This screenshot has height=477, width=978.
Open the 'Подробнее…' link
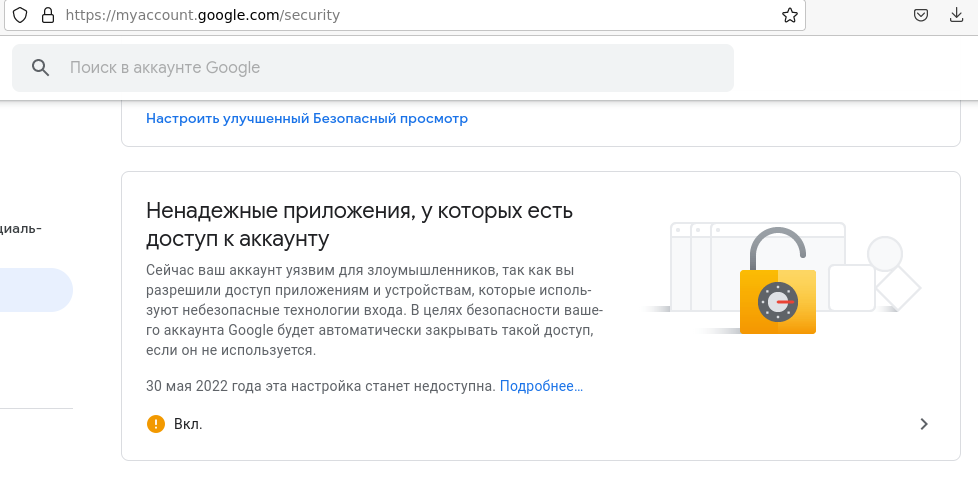[541, 386]
